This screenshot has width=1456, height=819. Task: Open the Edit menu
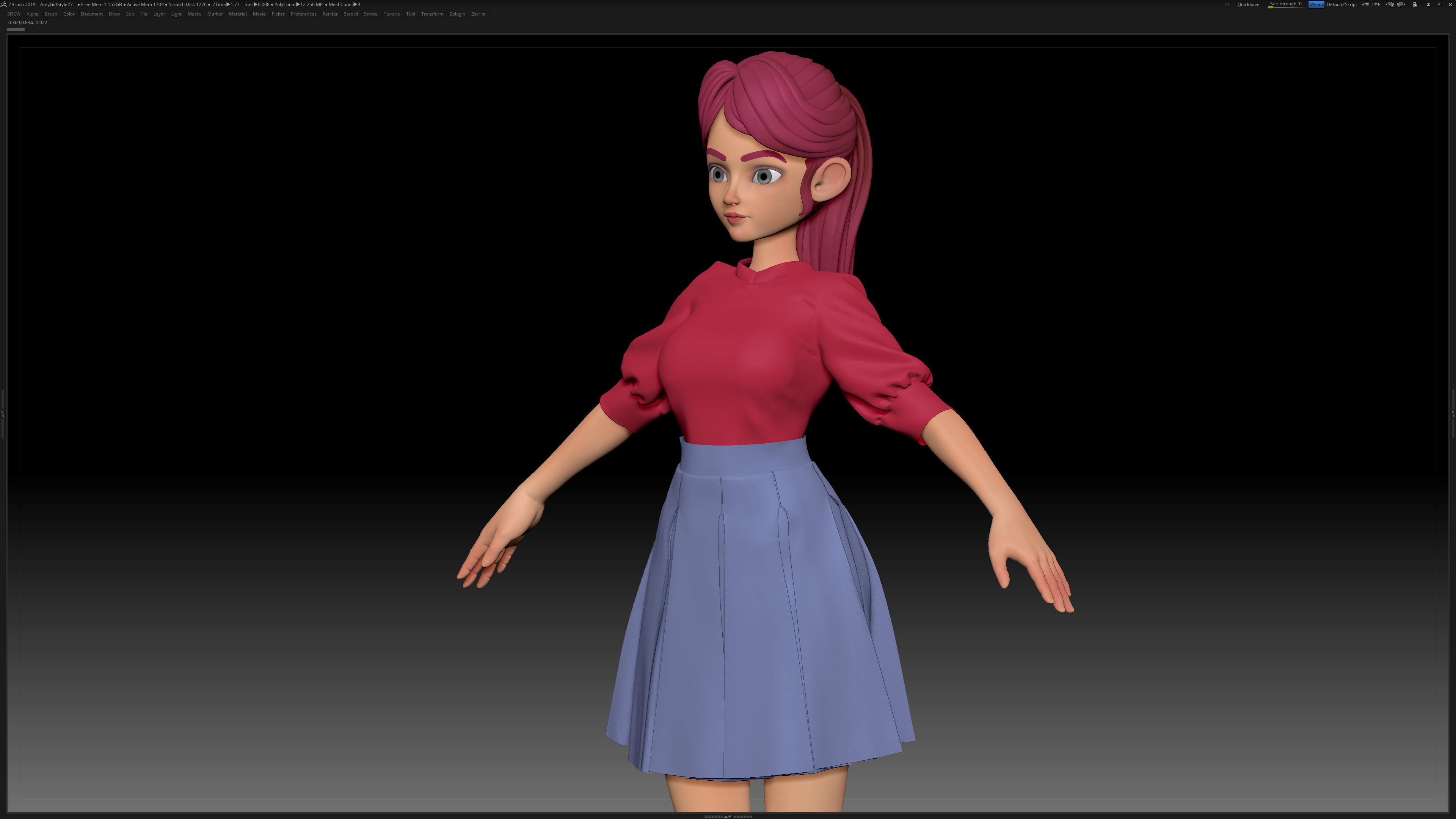point(130,14)
